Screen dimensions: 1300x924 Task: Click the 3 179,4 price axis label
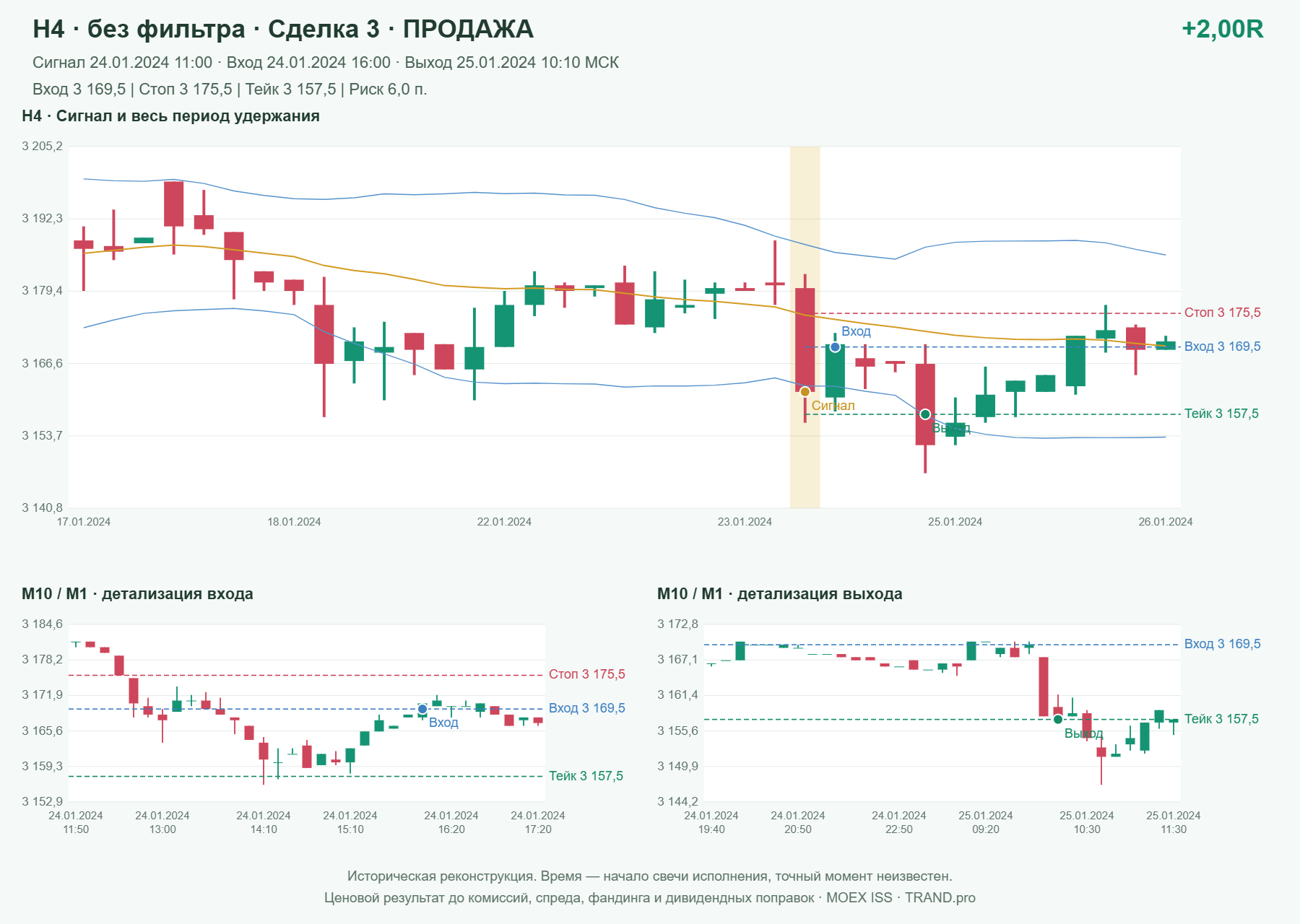[42, 291]
